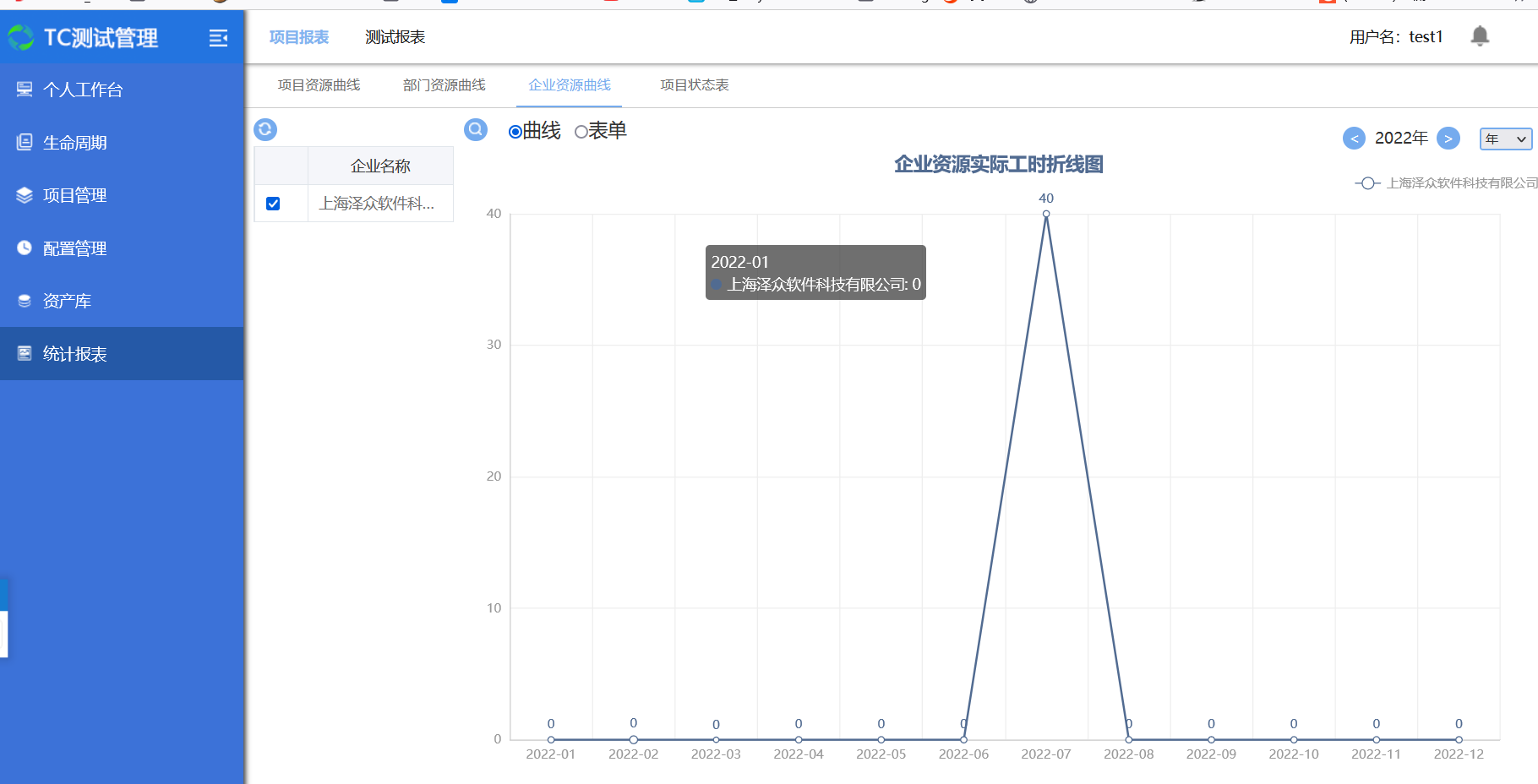Click the notification bell icon
The height and width of the screenshot is (784, 1538).
point(1479,36)
